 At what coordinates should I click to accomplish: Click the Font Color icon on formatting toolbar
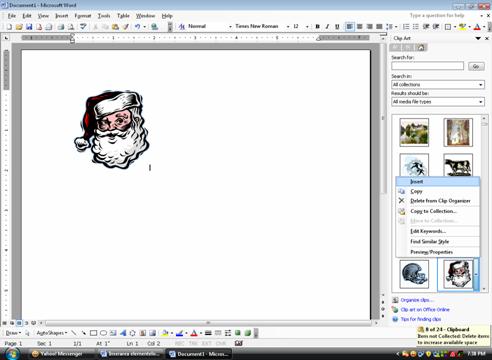pyautogui.click(x=477, y=26)
